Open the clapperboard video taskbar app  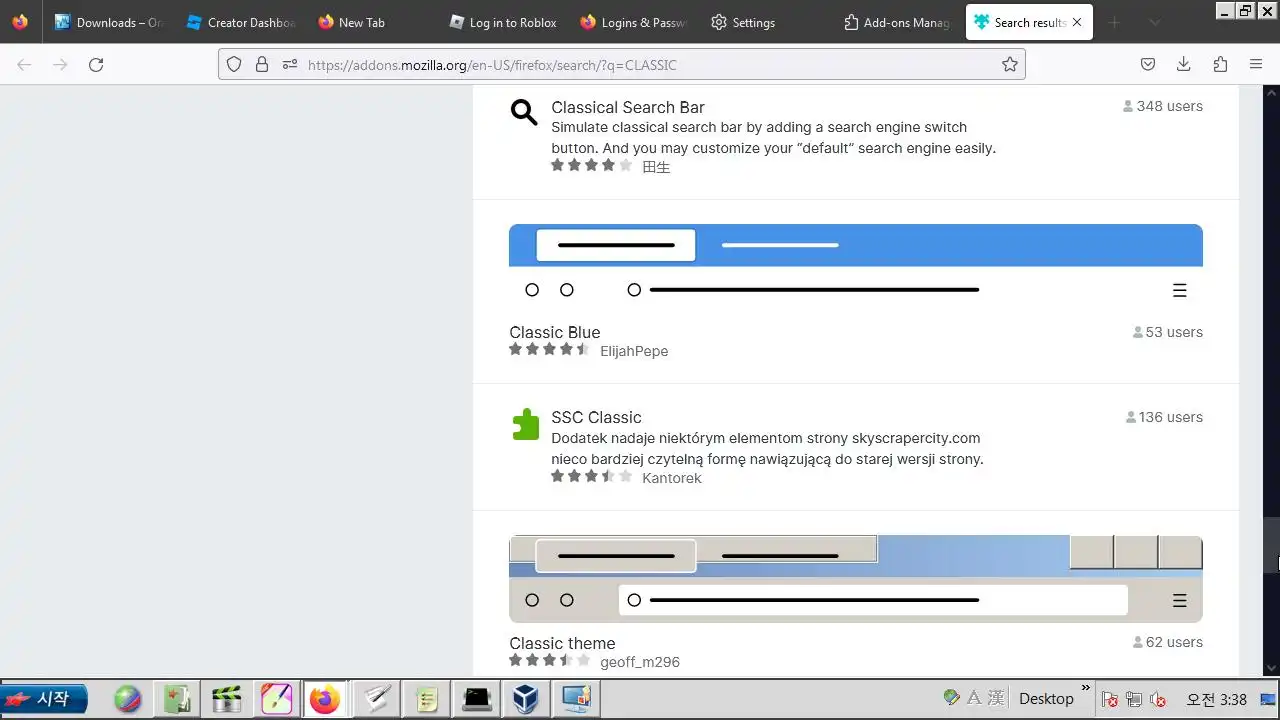[x=227, y=699]
